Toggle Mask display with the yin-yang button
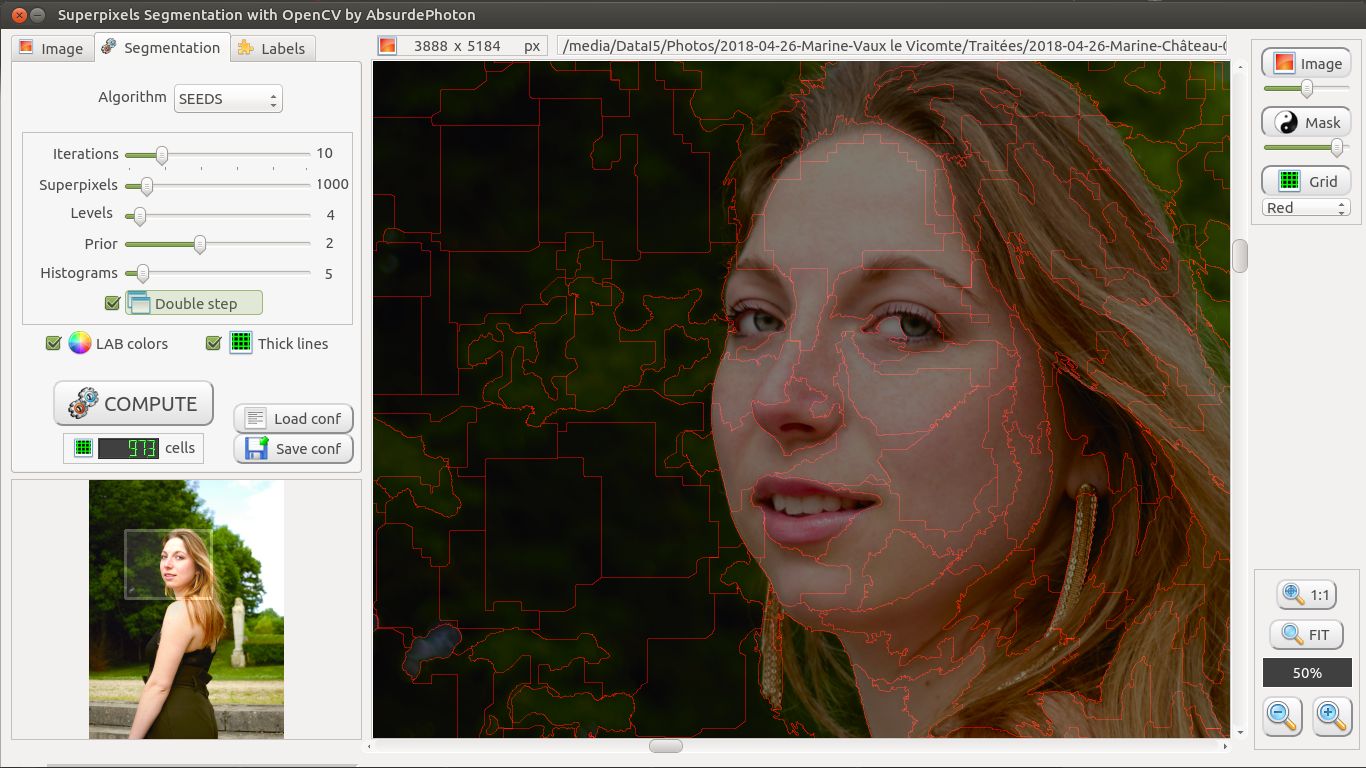1366x768 pixels. pos(1306,123)
